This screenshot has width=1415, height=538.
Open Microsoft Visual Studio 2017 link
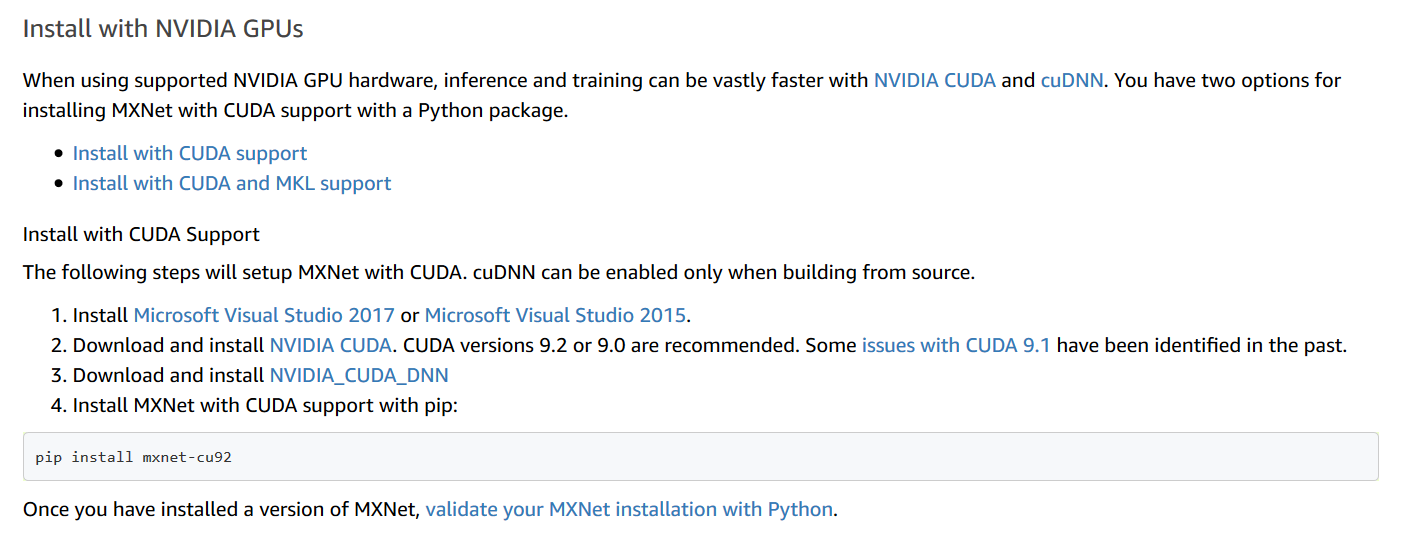pos(264,315)
